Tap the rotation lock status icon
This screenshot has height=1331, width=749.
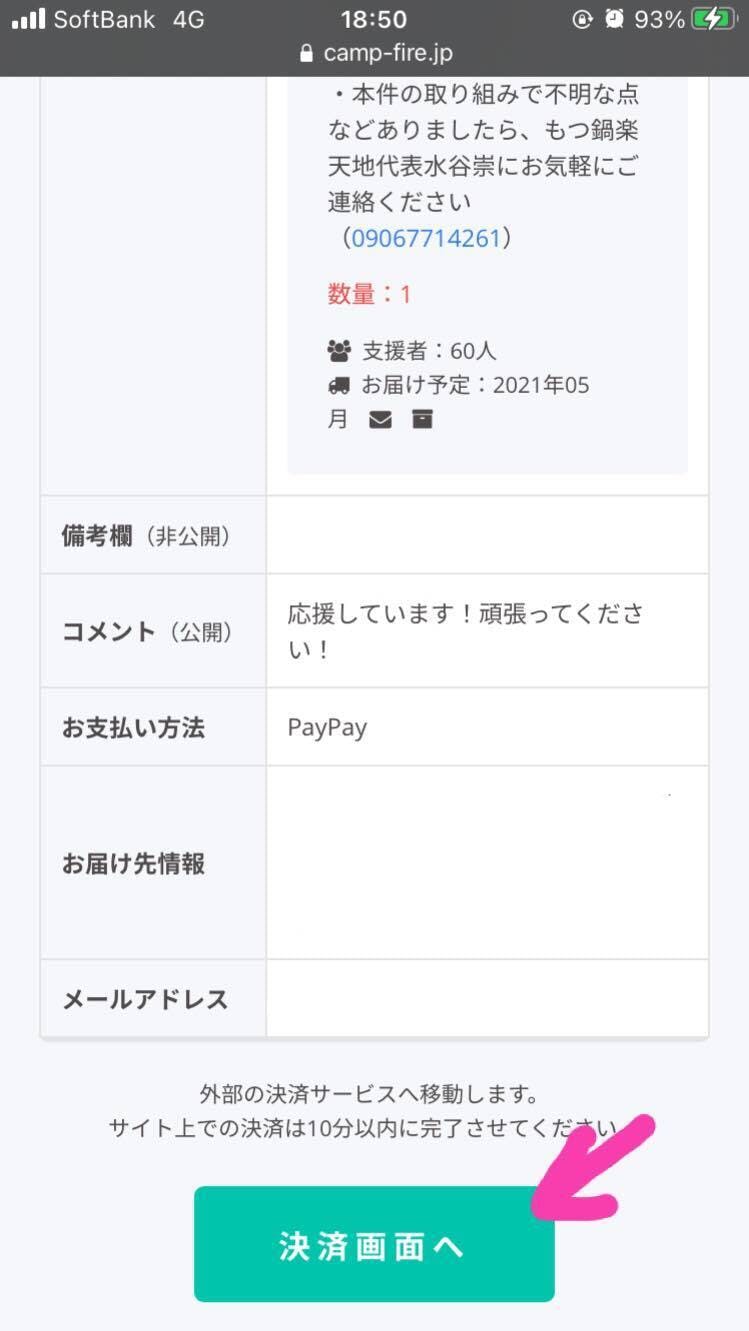[x=583, y=19]
